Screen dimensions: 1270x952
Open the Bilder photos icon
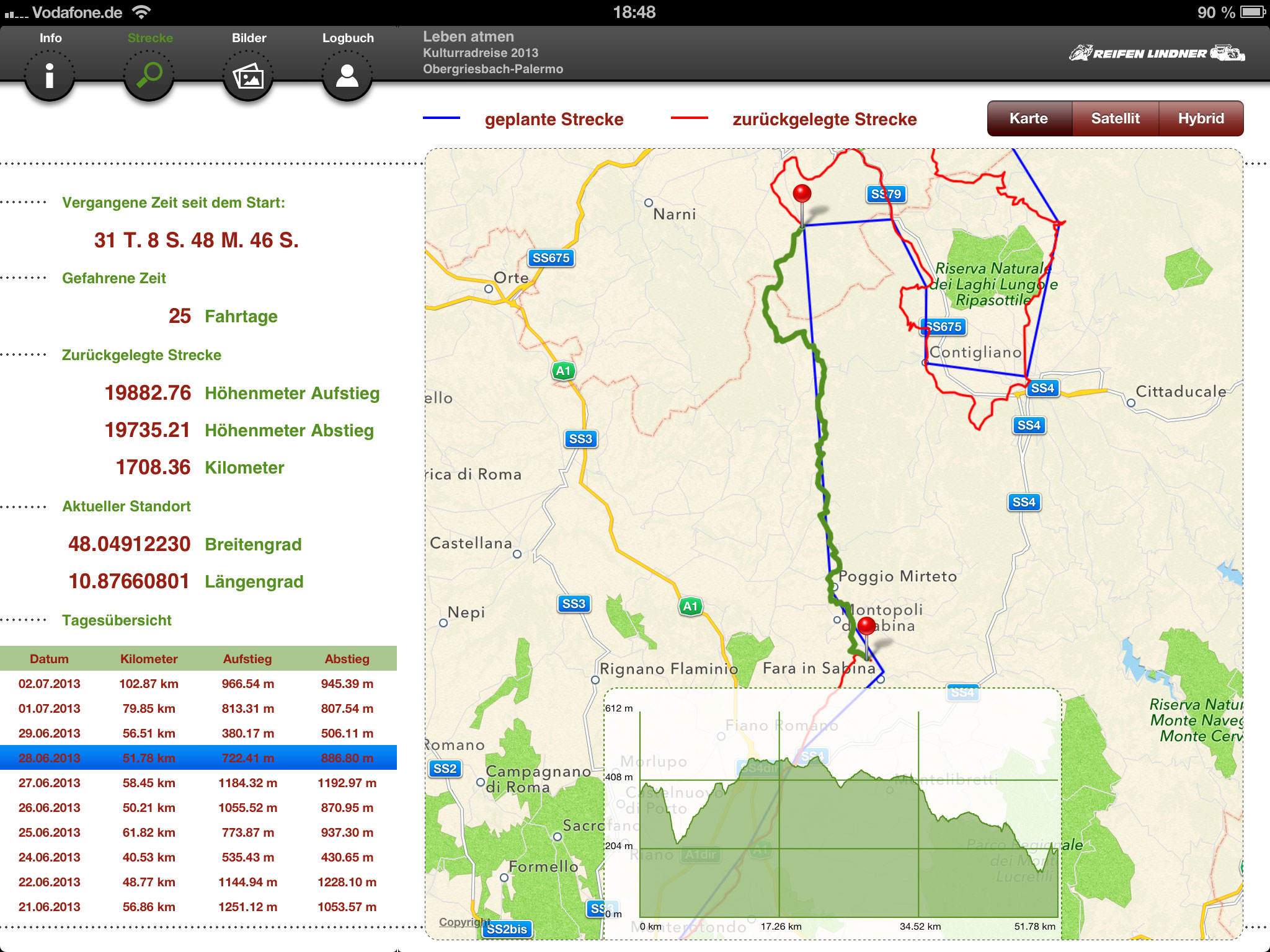point(248,76)
